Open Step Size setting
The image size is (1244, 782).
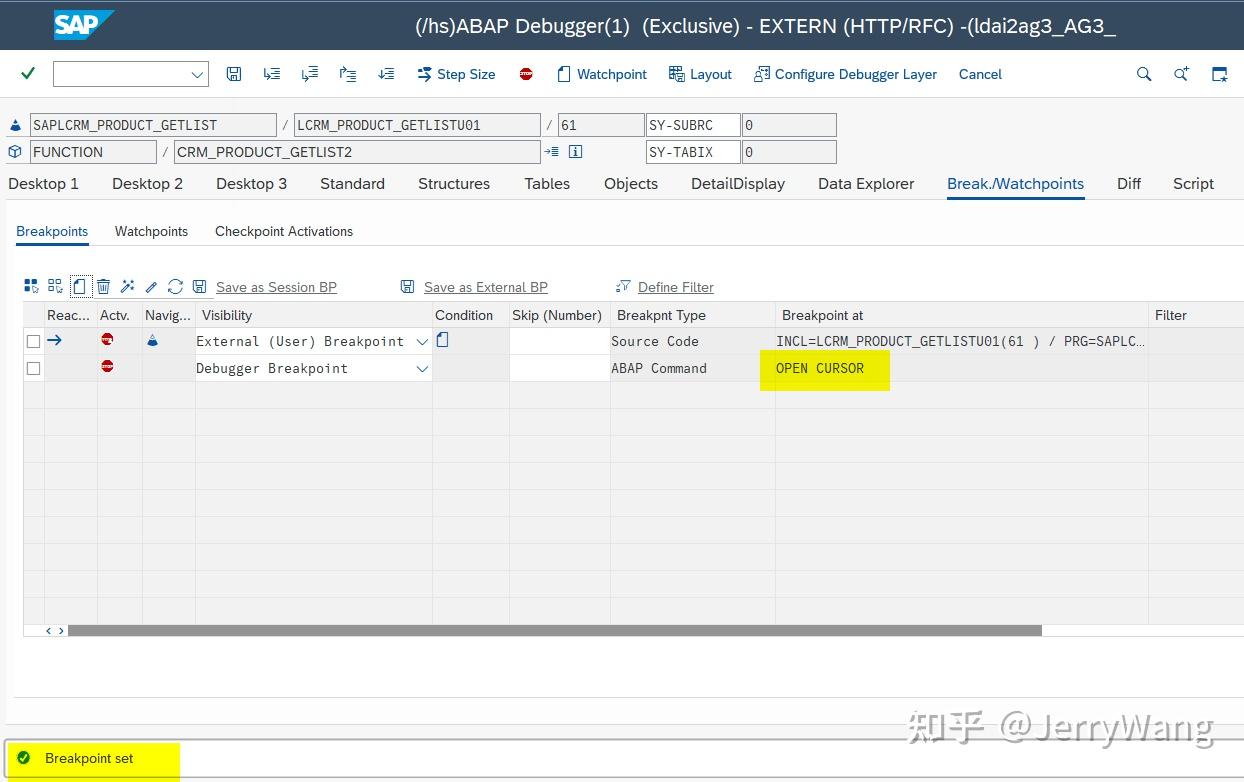(456, 74)
